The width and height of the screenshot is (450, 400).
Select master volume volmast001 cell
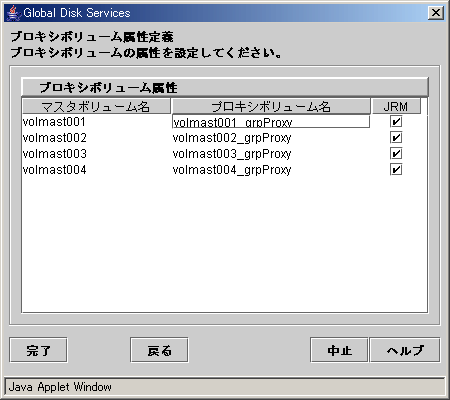[x=96, y=122]
